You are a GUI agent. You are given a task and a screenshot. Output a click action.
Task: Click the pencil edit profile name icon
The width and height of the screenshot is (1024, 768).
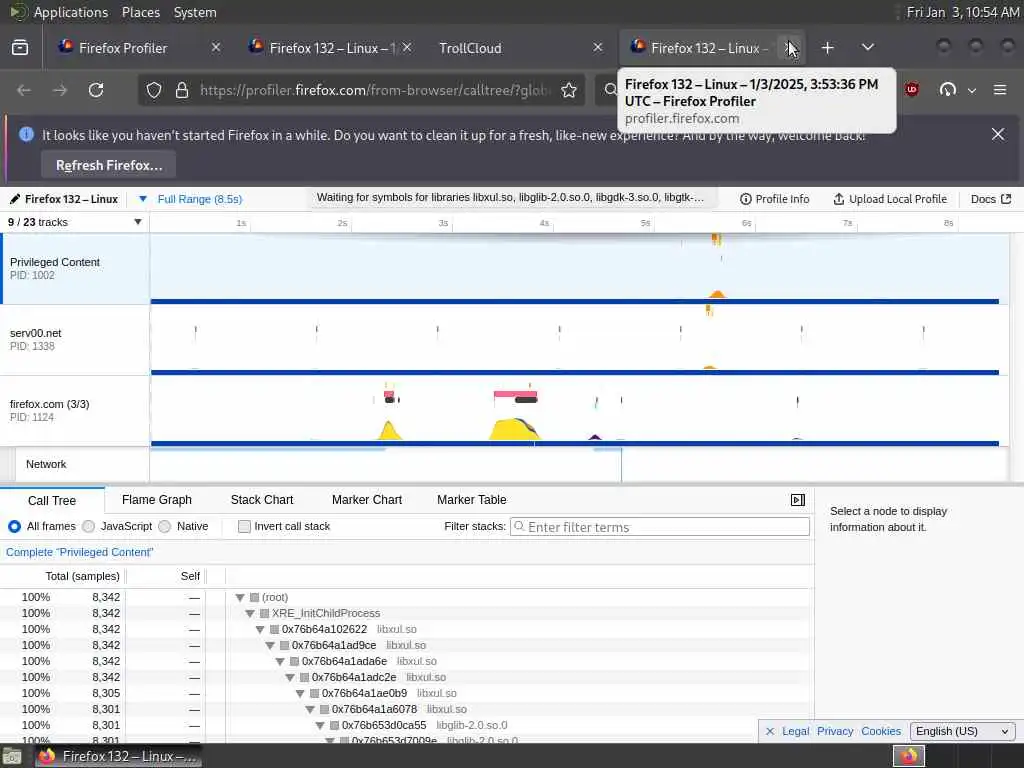14,199
